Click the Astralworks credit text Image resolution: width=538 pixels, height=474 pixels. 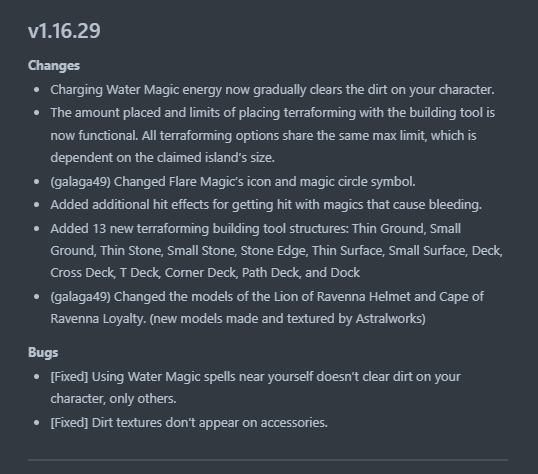point(389,319)
